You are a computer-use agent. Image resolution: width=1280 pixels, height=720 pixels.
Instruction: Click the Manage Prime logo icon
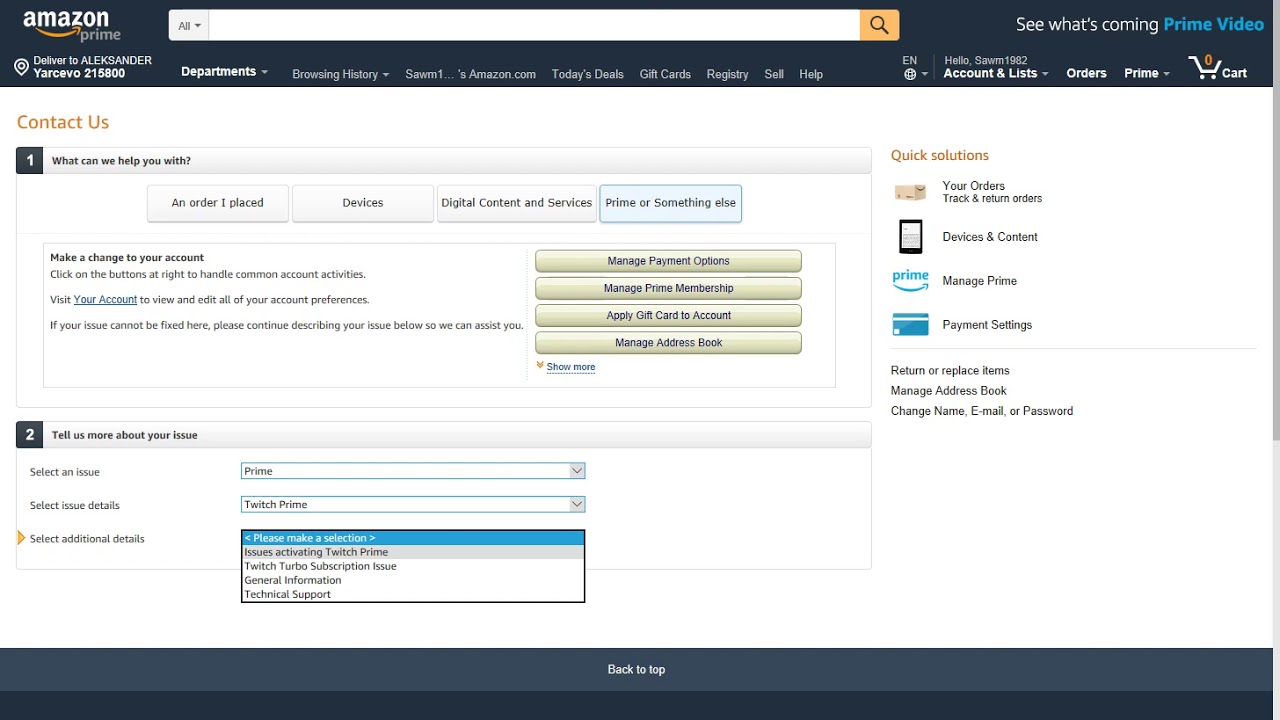pyautogui.click(x=910, y=281)
